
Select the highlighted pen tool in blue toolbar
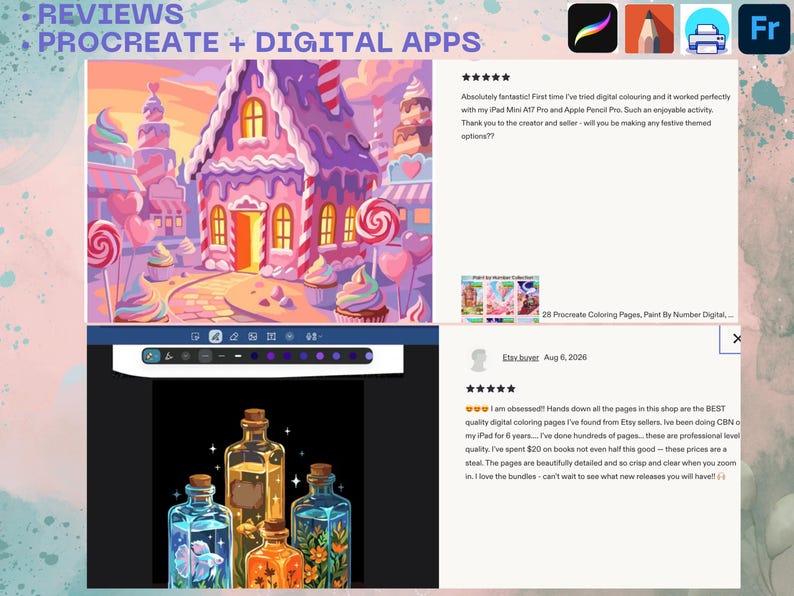pyautogui.click(x=215, y=336)
